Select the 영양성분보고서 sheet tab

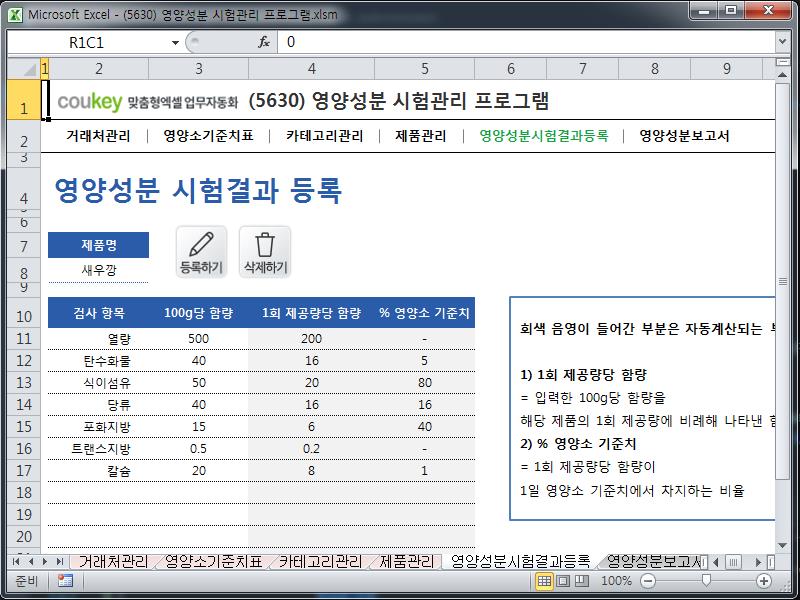click(x=654, y=562)
